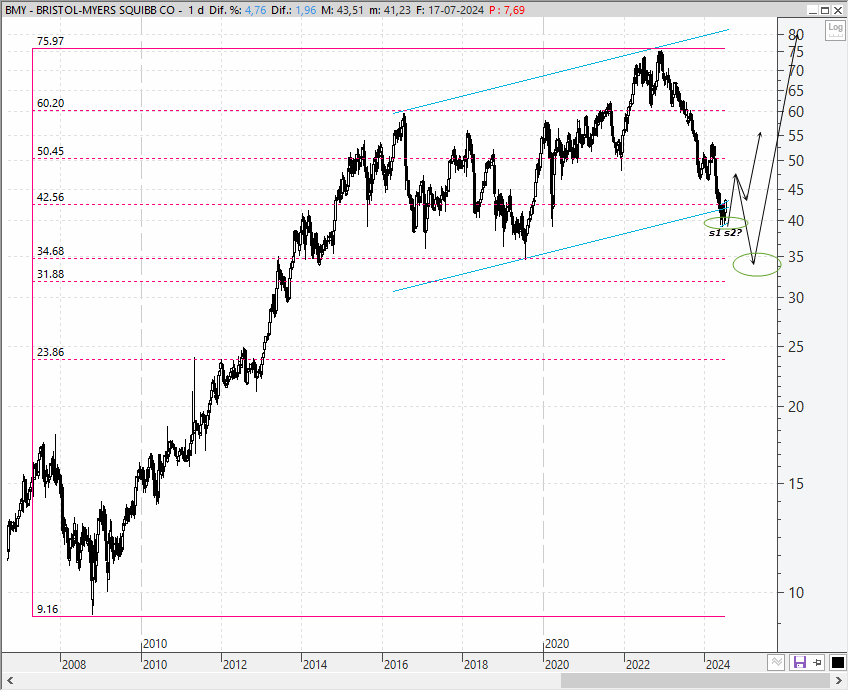The width and height of the screenshot is (849, 691).
Task: Click the horizontal scrollbar right arrow
Action: tap(839, 681)
